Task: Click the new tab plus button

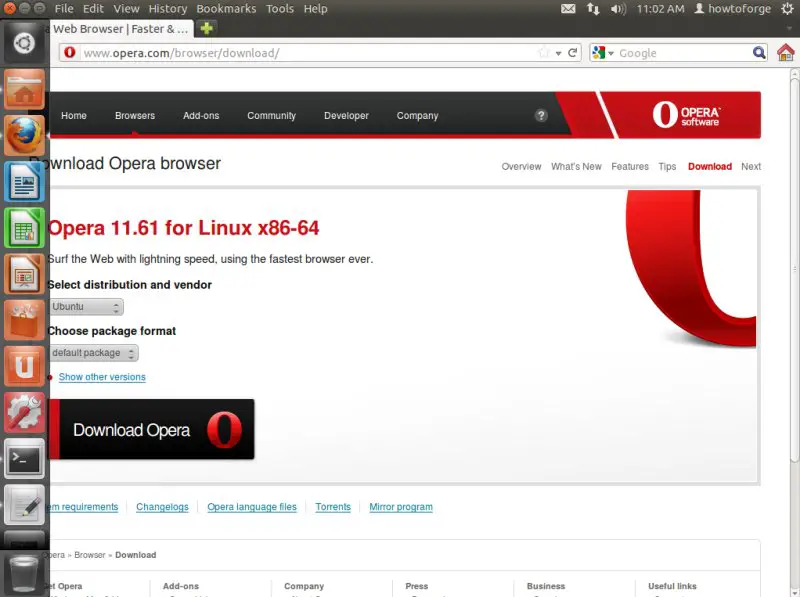Action: pos(207,29)
